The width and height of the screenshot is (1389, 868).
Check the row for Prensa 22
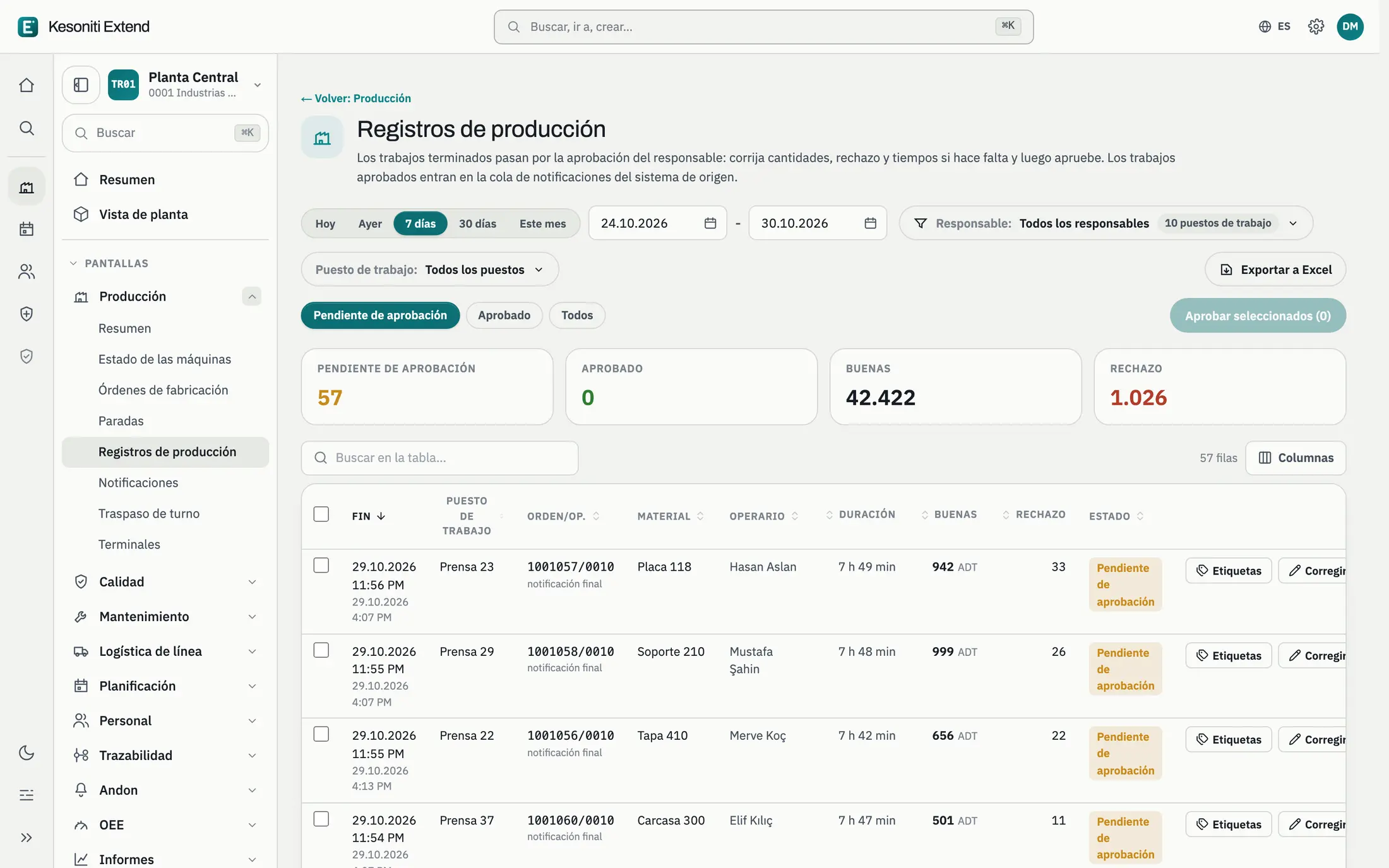[321, 734]
